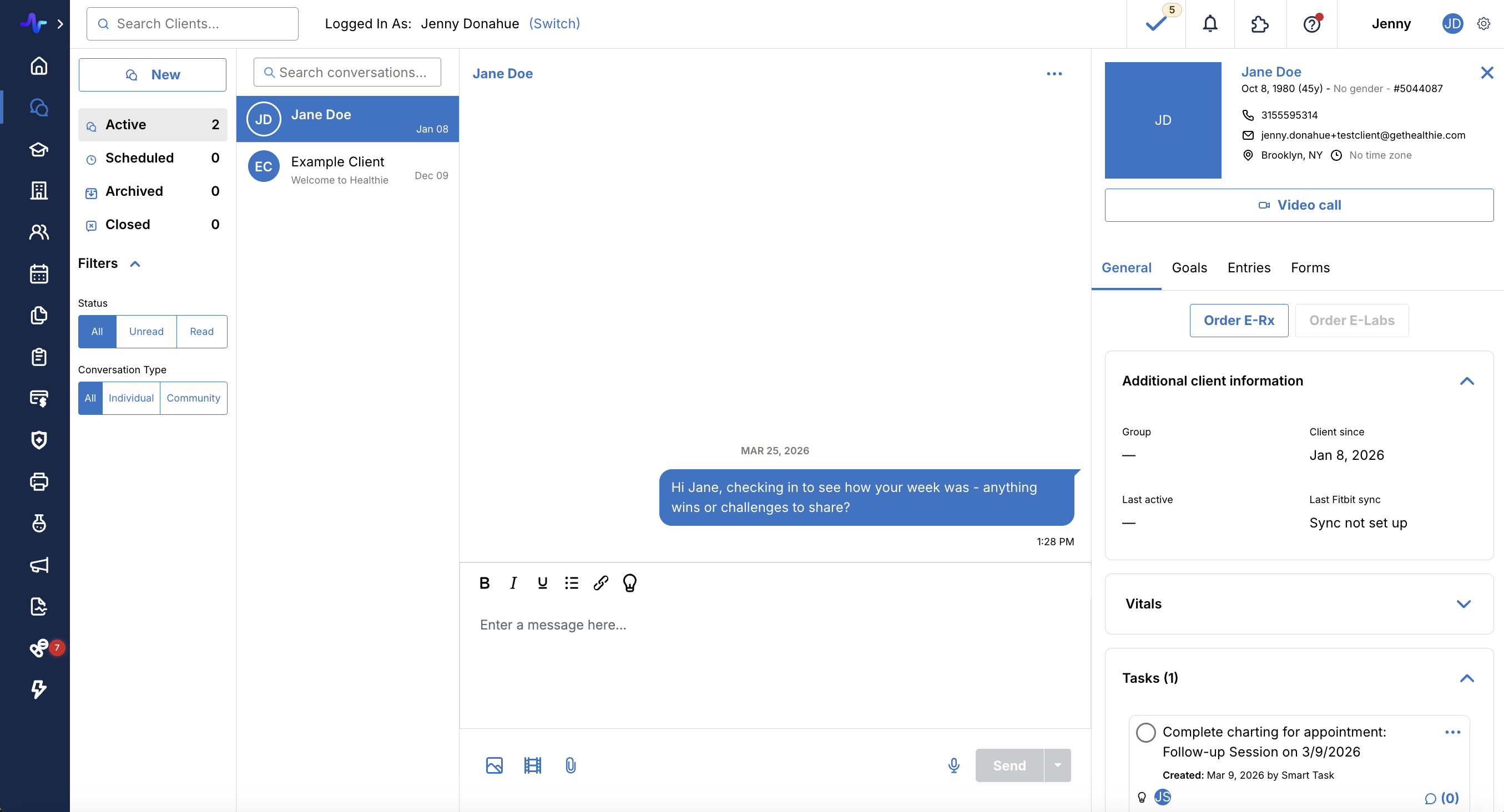This screenshot has width=1504, height=812.
Task: Start a Video call
Action: [1299, 205]
